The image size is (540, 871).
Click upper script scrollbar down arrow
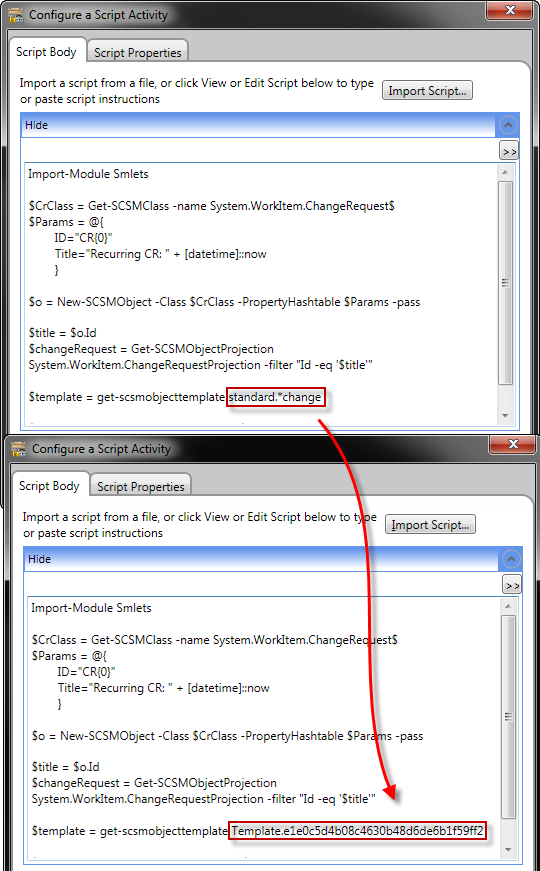[x=505, y=416]
